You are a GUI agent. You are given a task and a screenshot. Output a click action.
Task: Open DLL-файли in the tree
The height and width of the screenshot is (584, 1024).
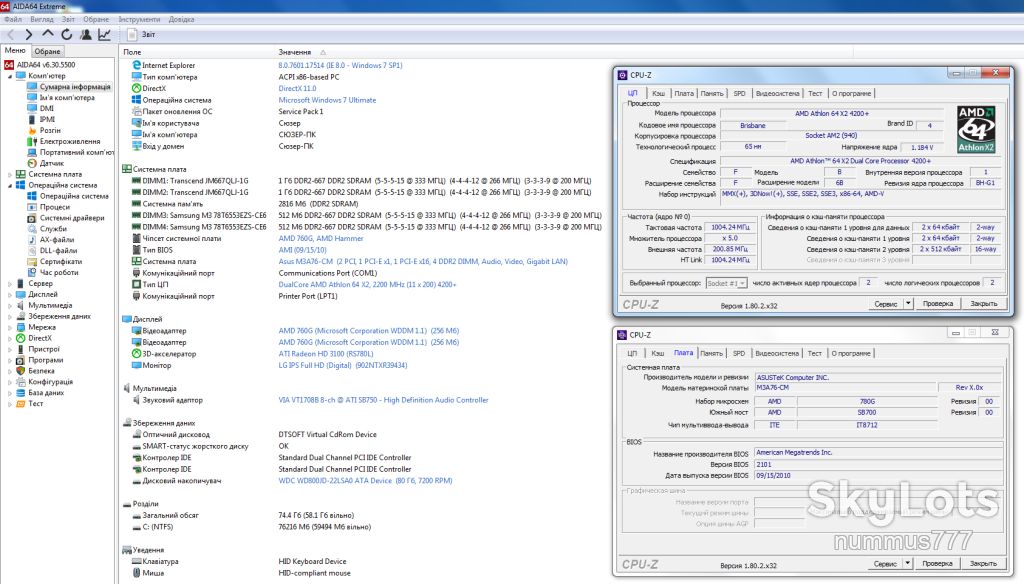(x=58, y=251)
